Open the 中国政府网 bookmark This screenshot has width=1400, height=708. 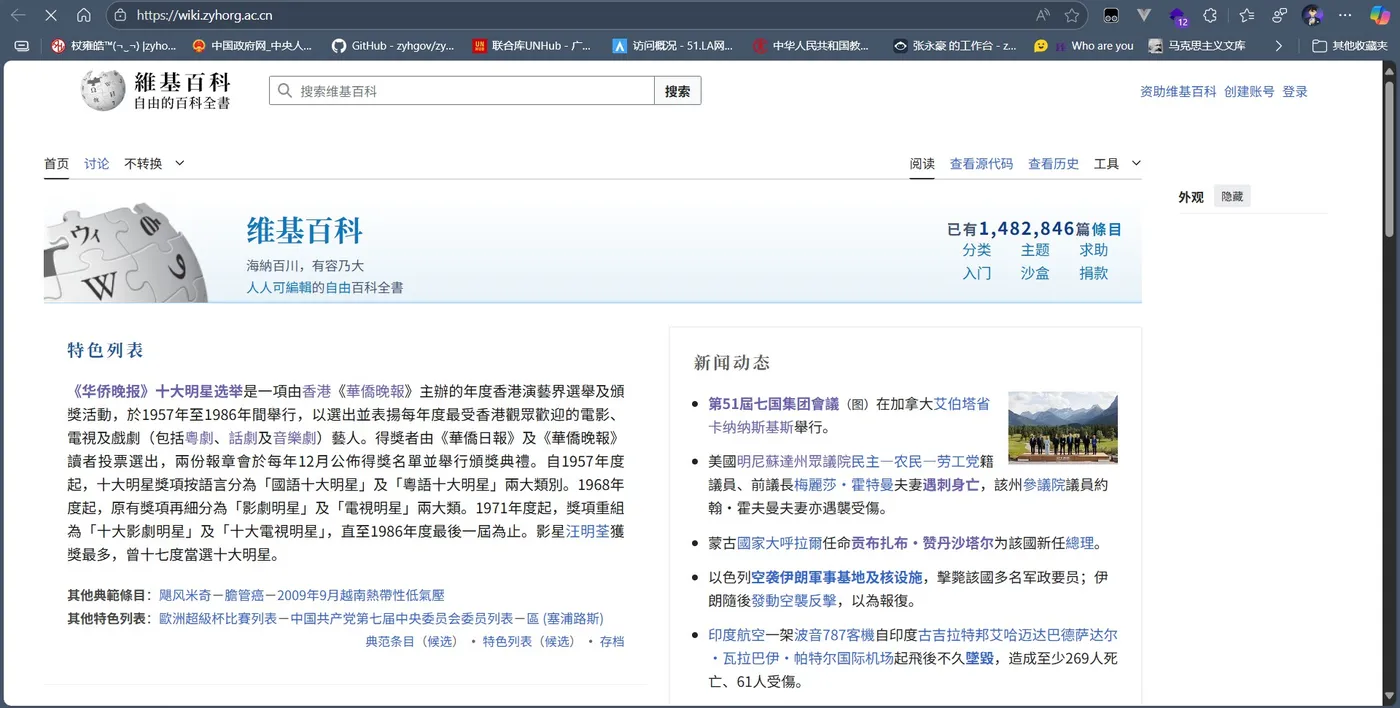251,45
